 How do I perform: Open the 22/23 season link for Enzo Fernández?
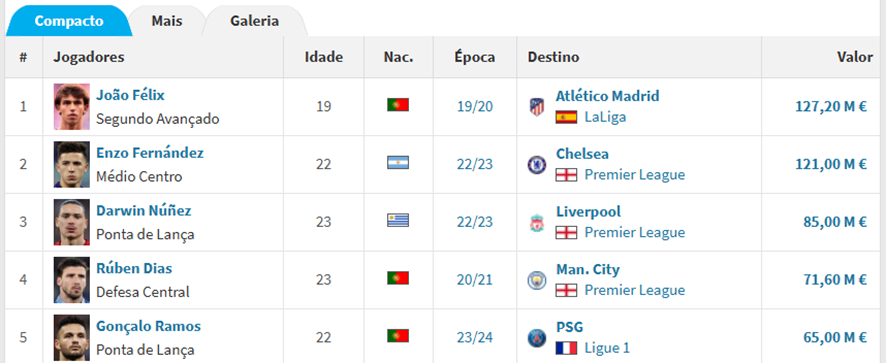[x=475, y=165]
